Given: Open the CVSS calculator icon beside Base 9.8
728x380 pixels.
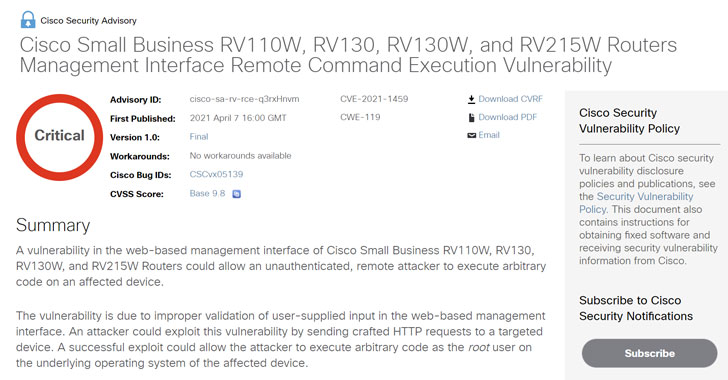Looking at the screenshot, I should click(236, 194).
